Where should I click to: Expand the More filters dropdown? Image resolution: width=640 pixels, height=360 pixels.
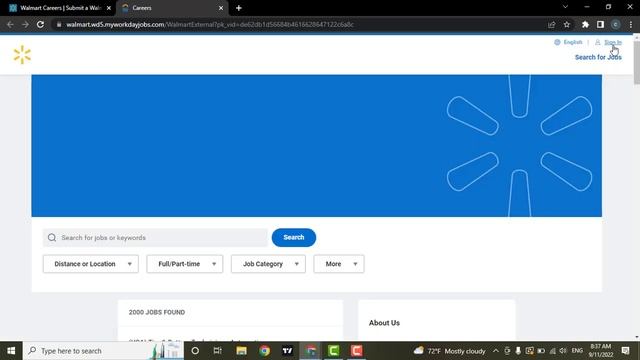click(x=339, y=264)
